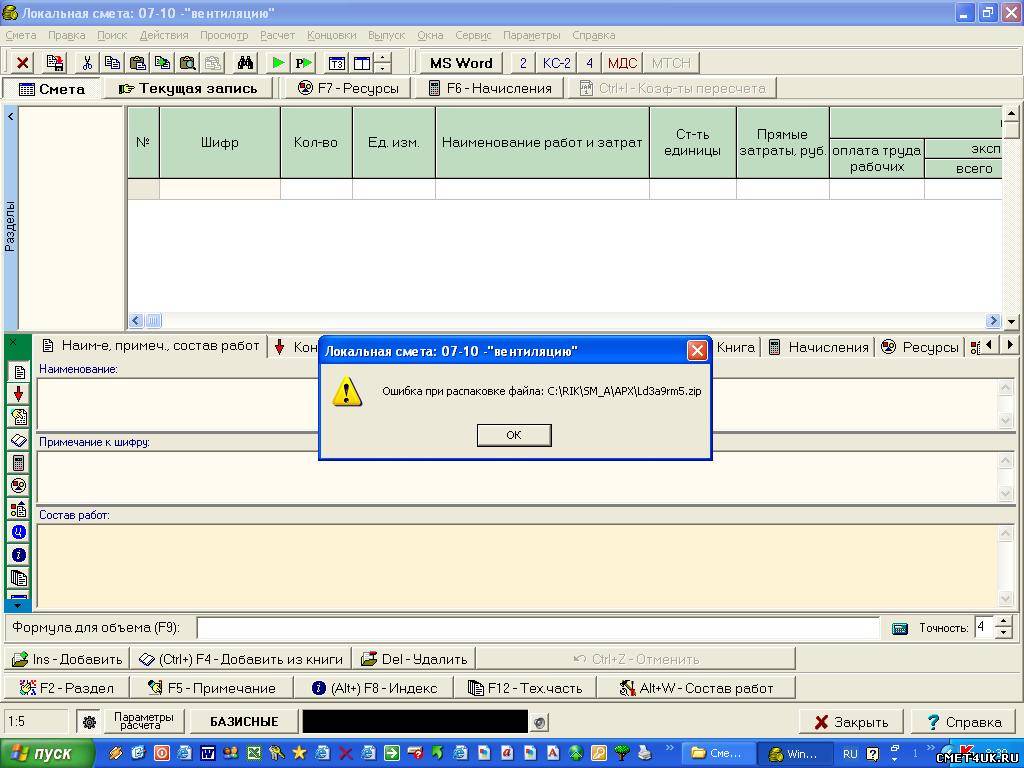Click F7 - Ресурсы button
The image size is (1024, 768).
(348, 88)
